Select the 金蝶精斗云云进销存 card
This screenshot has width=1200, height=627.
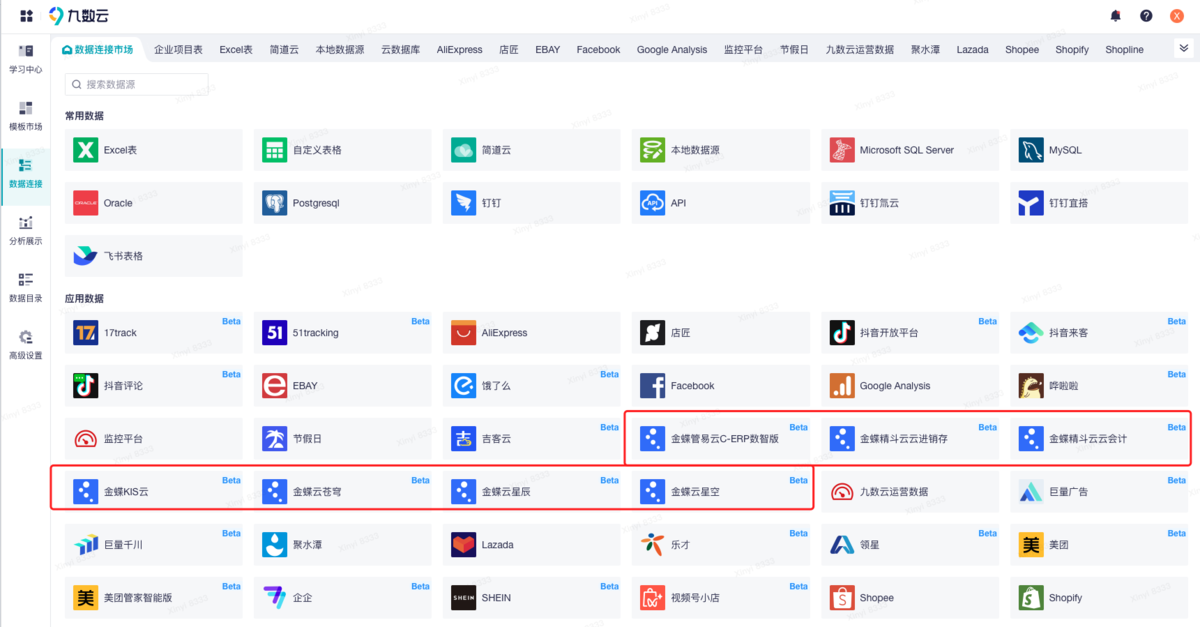[x=910, y=439]
